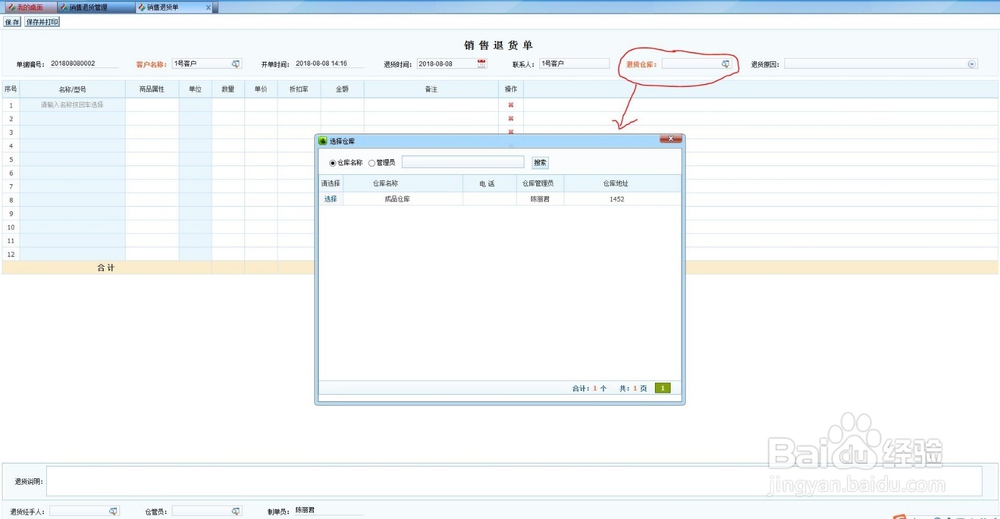1000x519 pixels.
Task: Delete row 1 using red X icon
Action: 510,105
